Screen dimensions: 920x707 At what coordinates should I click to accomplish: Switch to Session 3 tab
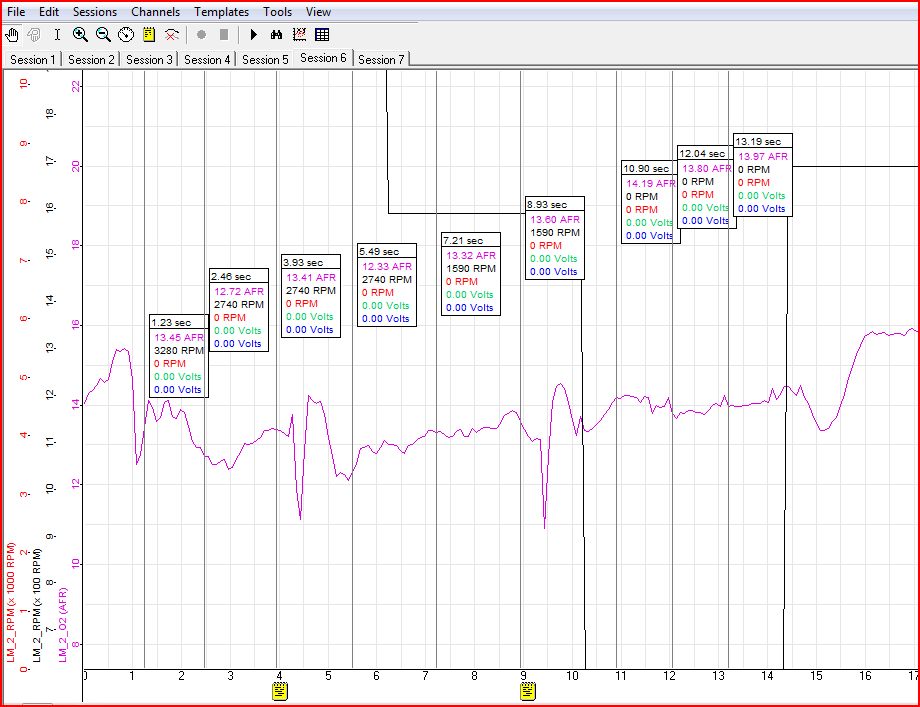point(149,60)
